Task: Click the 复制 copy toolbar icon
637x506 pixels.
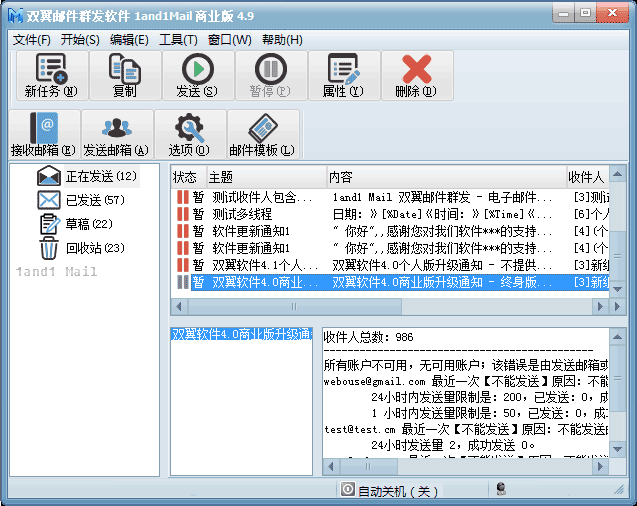Action: [125, 76]
